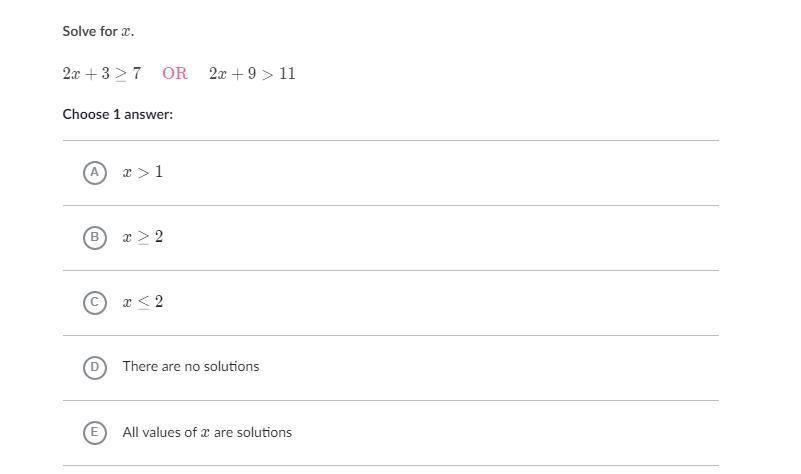This screenshot has height=474, width=801.
Task: Click the number 11 in second inequality
Action: pyautogui.click(x=287, y=74)
